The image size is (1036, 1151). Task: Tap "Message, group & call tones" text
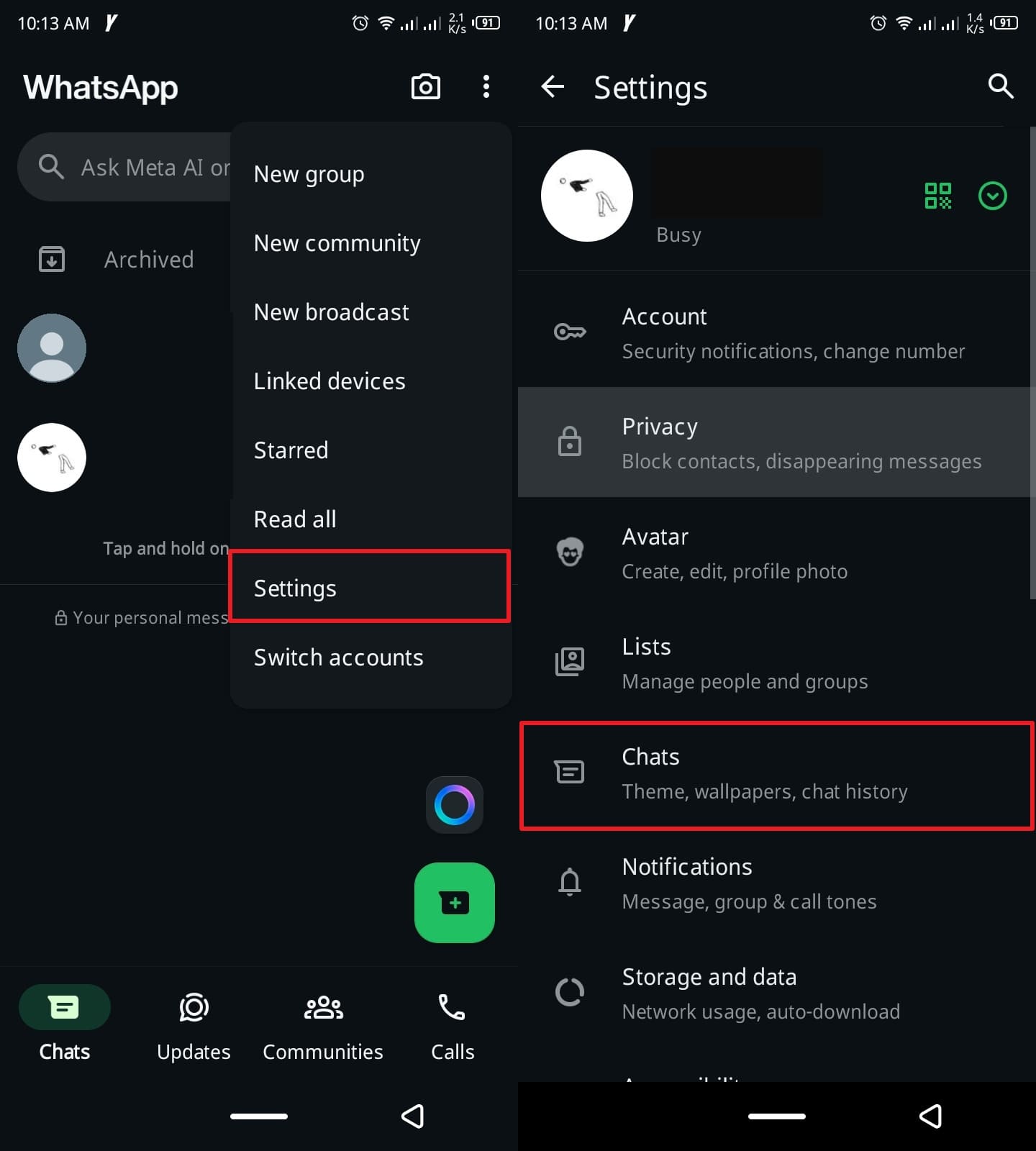pyautogui.click(x=750, y=901)
